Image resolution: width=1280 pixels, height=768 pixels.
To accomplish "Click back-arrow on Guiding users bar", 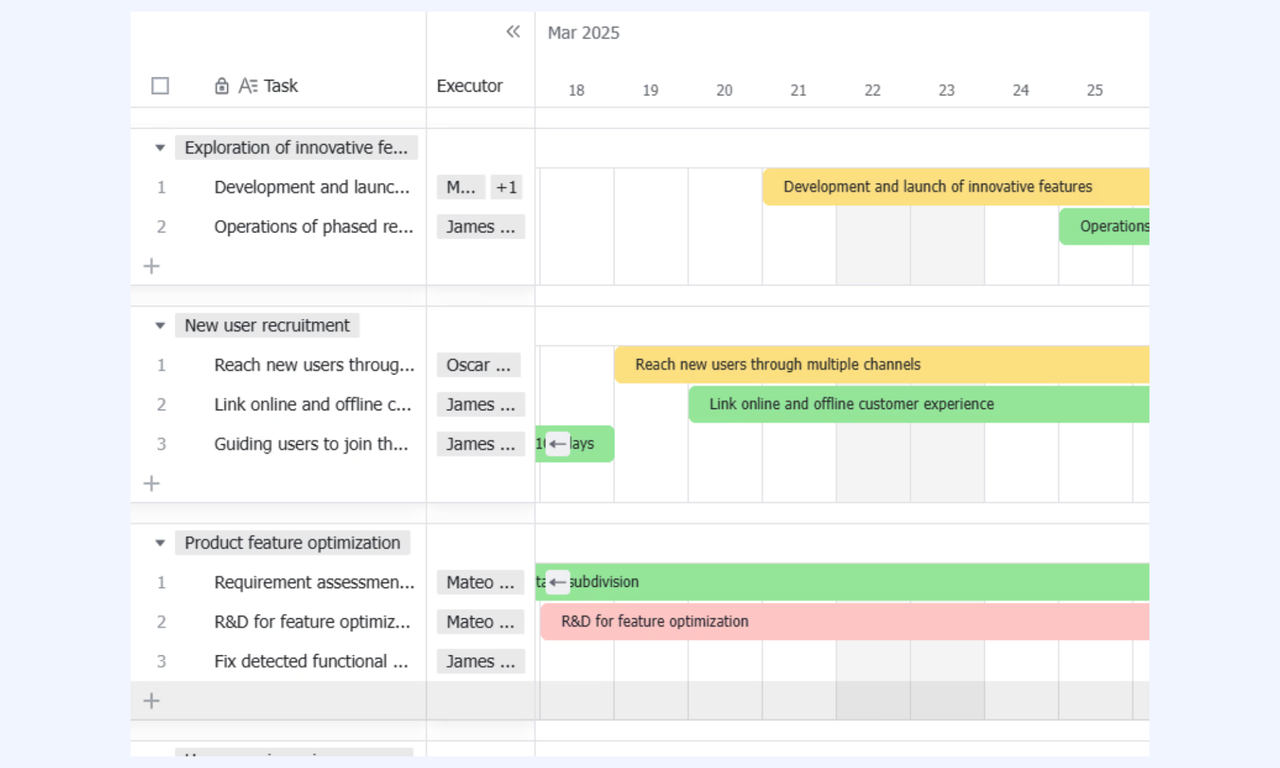I will click(558, 444).
